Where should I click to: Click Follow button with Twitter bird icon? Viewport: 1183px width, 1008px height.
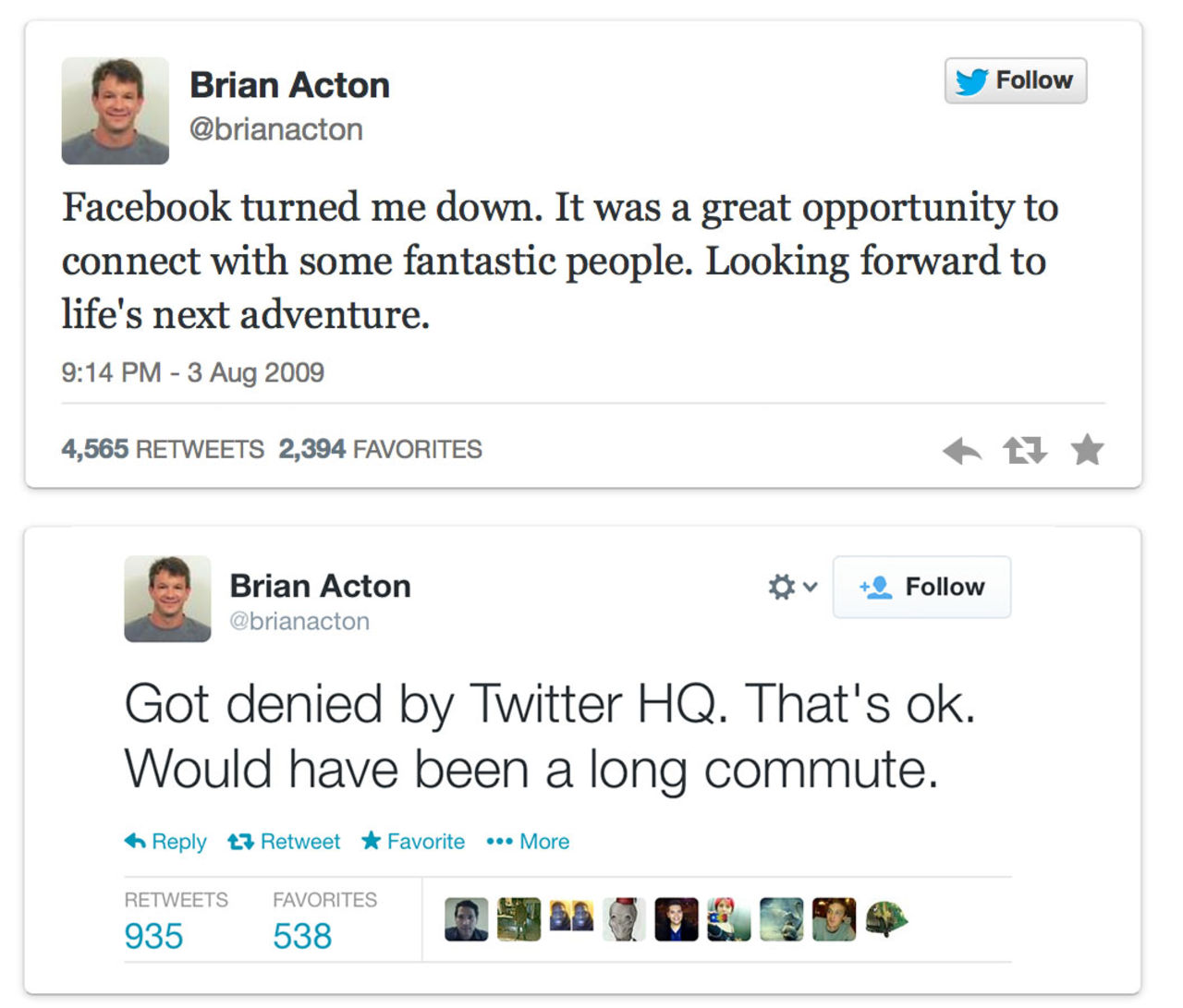[1015, 81]
